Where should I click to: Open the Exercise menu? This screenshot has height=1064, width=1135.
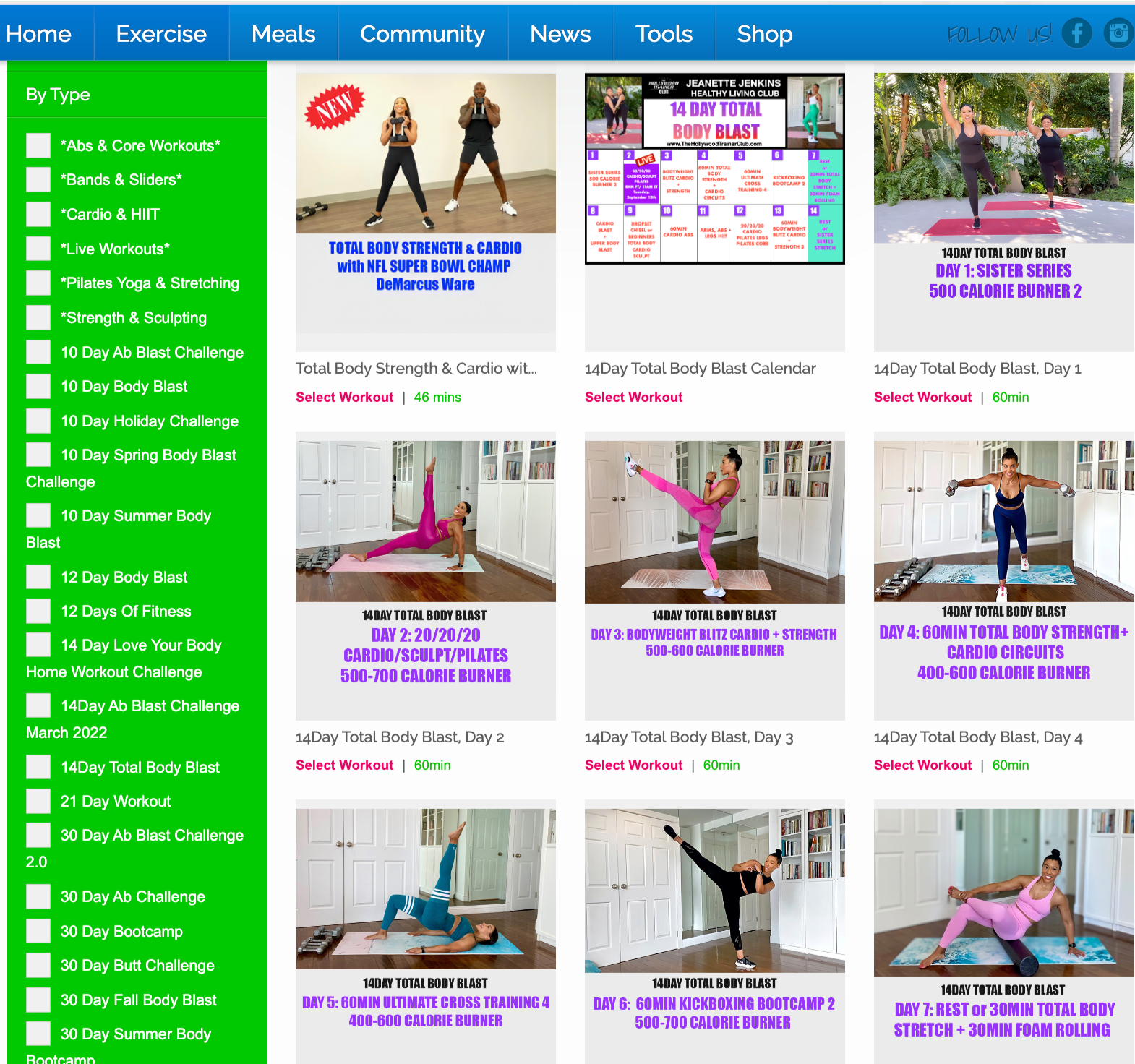161,33
